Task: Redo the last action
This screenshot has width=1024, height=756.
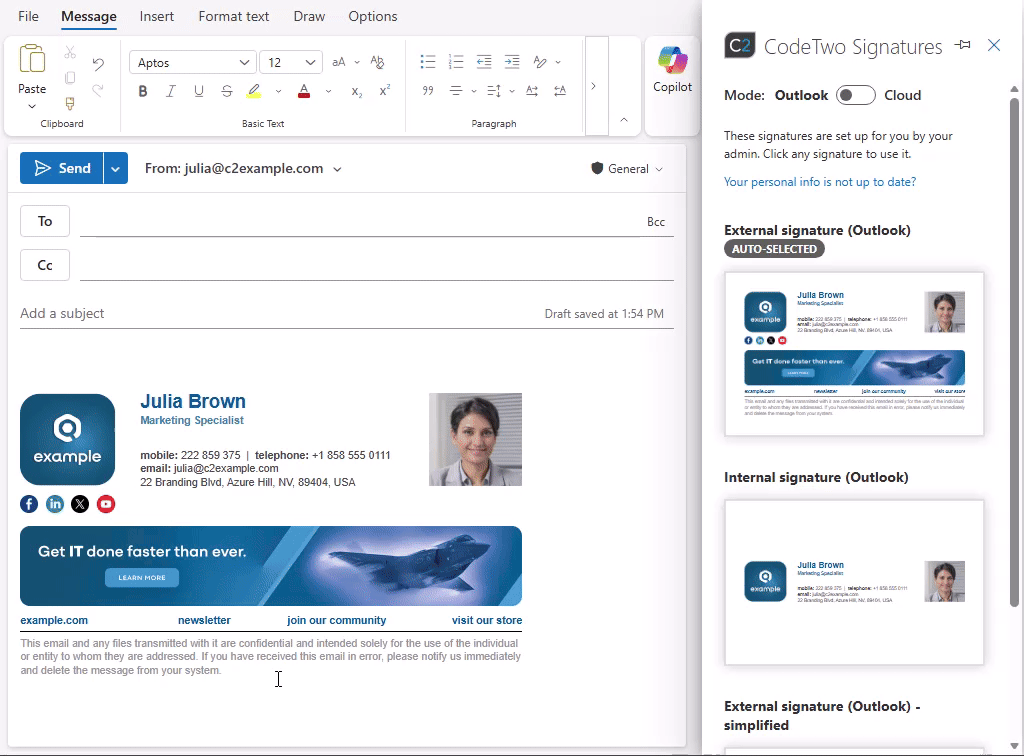Action: (98, 90)
